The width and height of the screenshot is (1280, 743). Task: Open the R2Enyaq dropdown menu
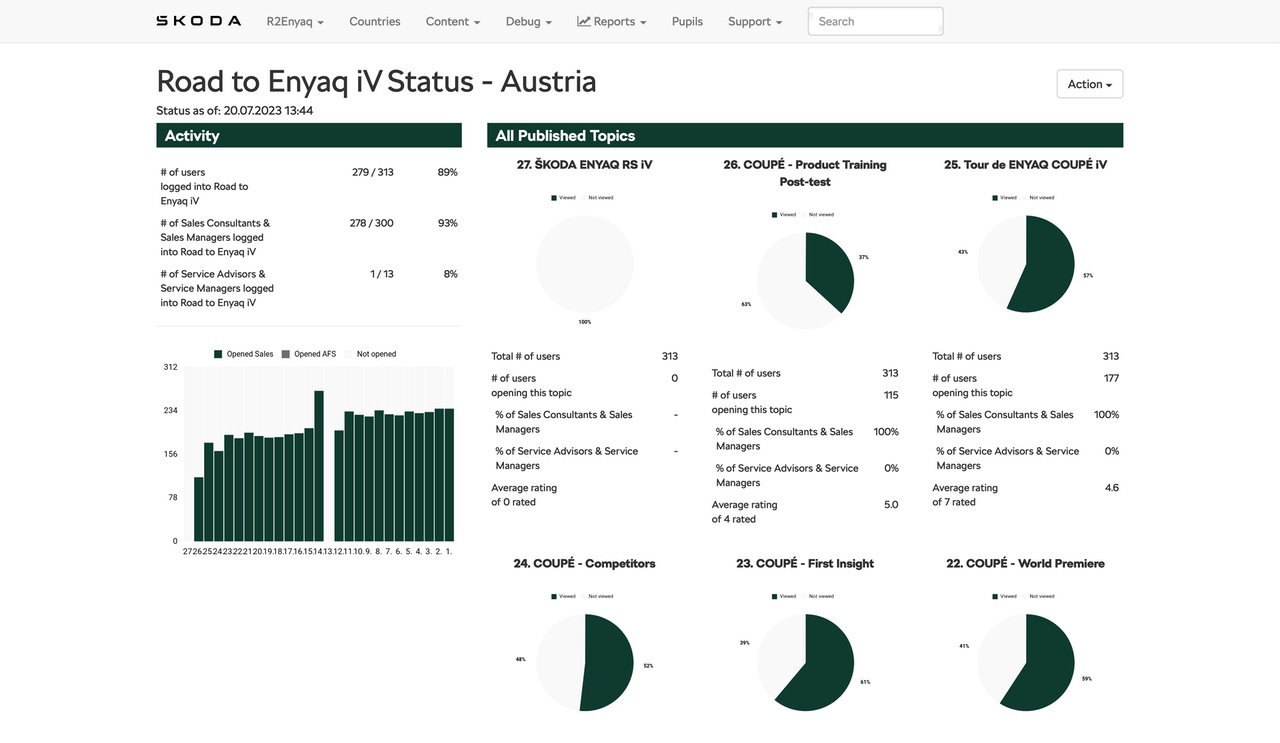point(295,21)
